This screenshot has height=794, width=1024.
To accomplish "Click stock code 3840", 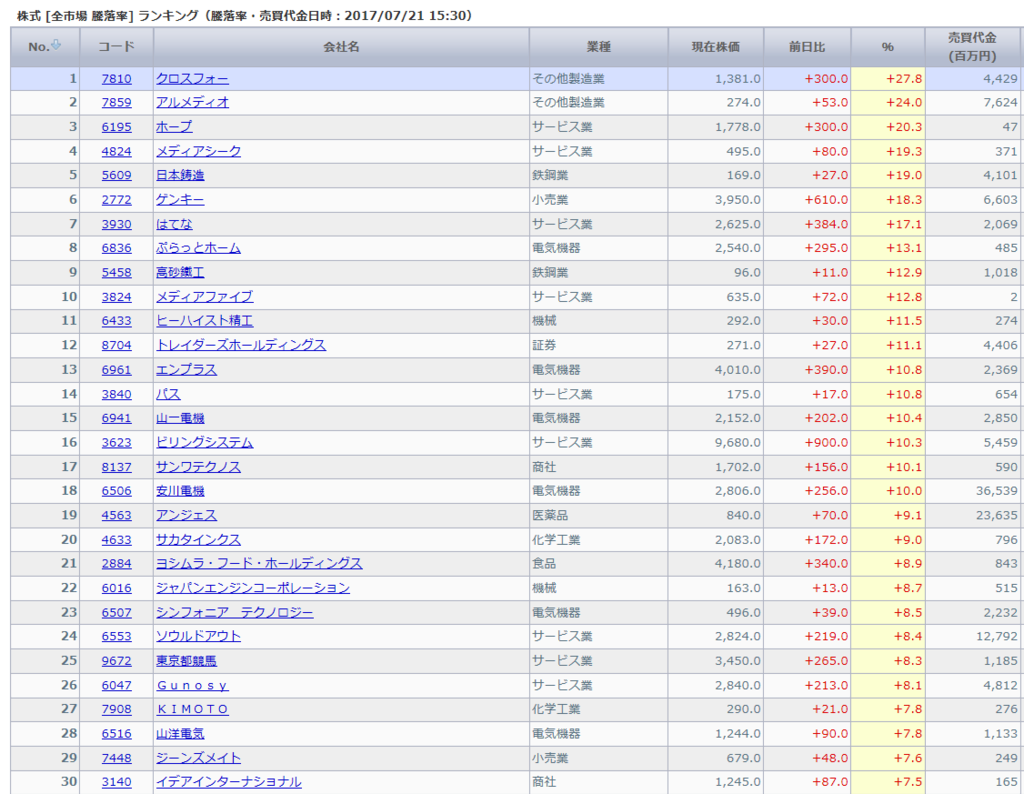I will tap(116, 394).
